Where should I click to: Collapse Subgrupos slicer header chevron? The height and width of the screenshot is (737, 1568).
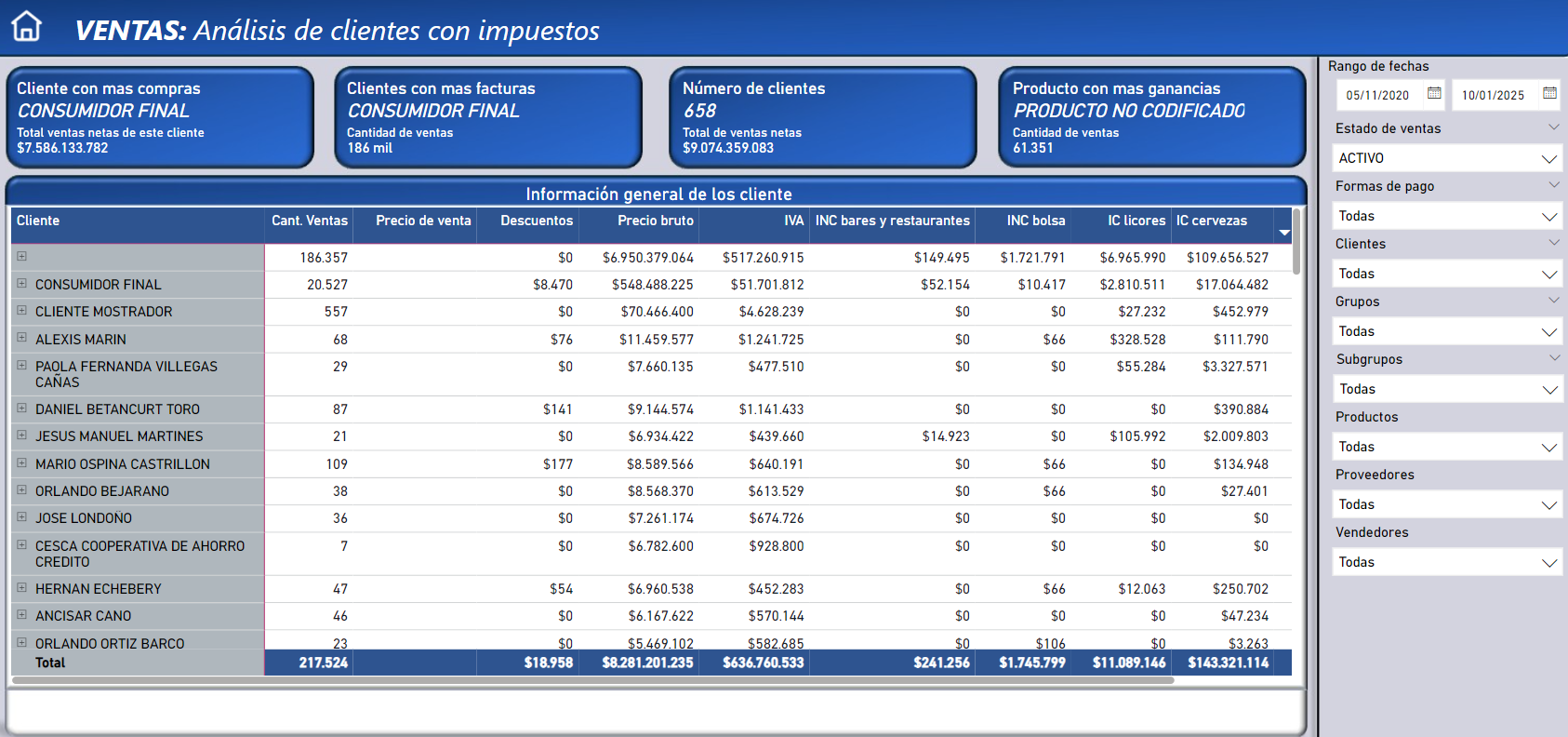pos(1553,357)
